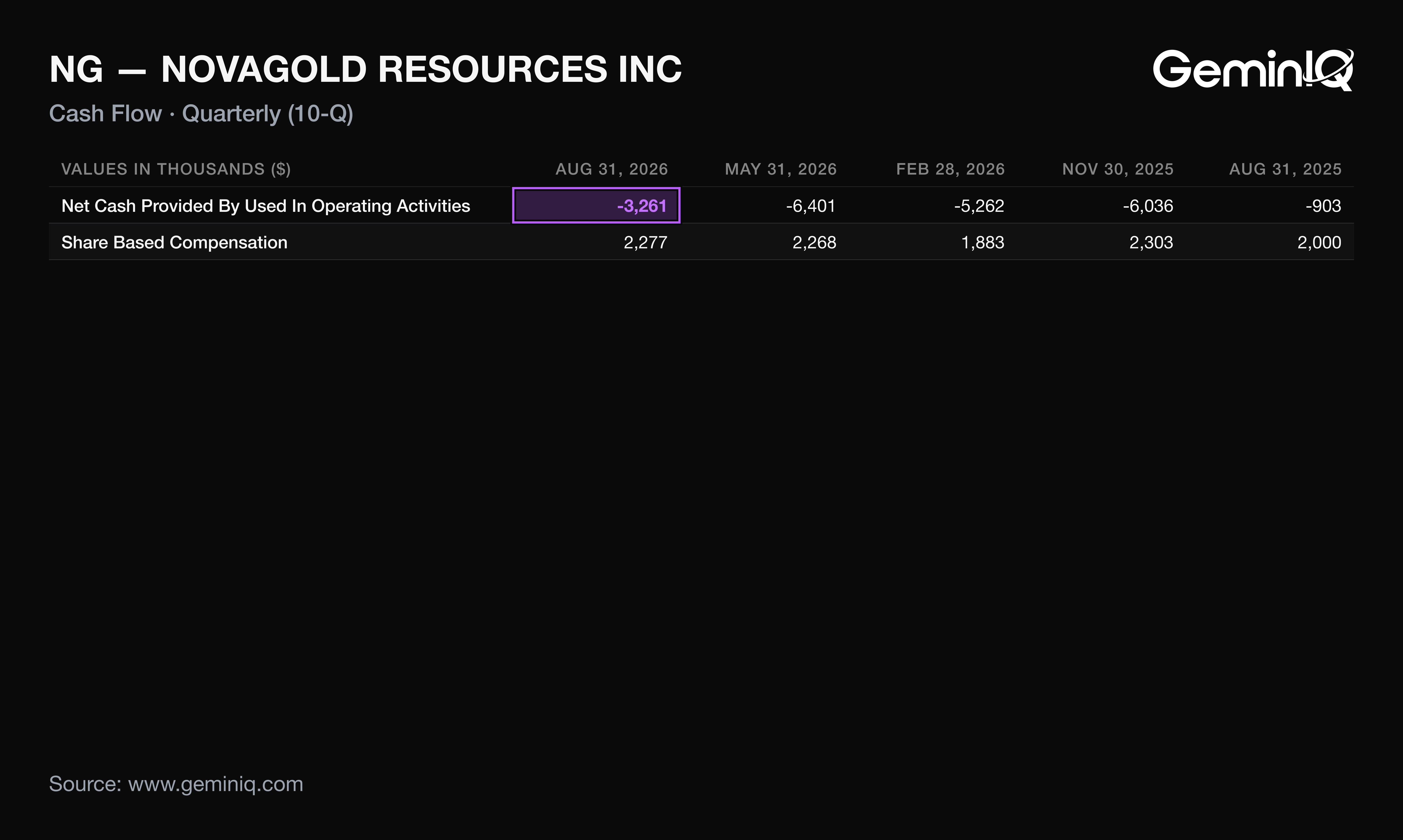
Task: Select the Net Cash Provided By Used In Operating Activities label
Action: pyautogui.click(x=265, y=206)
